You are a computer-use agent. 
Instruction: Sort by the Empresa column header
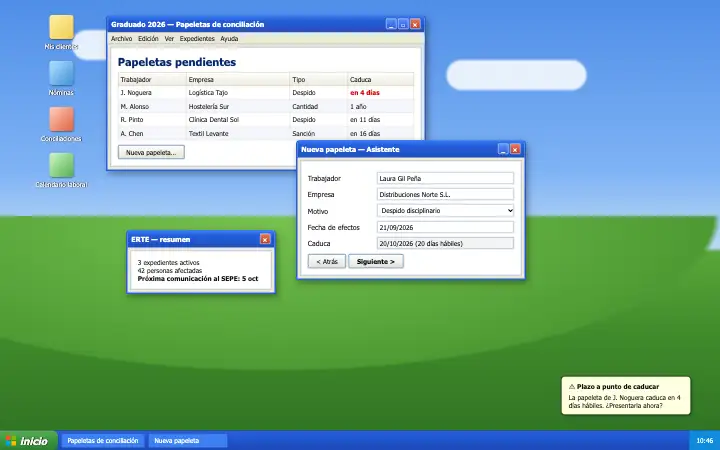tap(238, 79)
